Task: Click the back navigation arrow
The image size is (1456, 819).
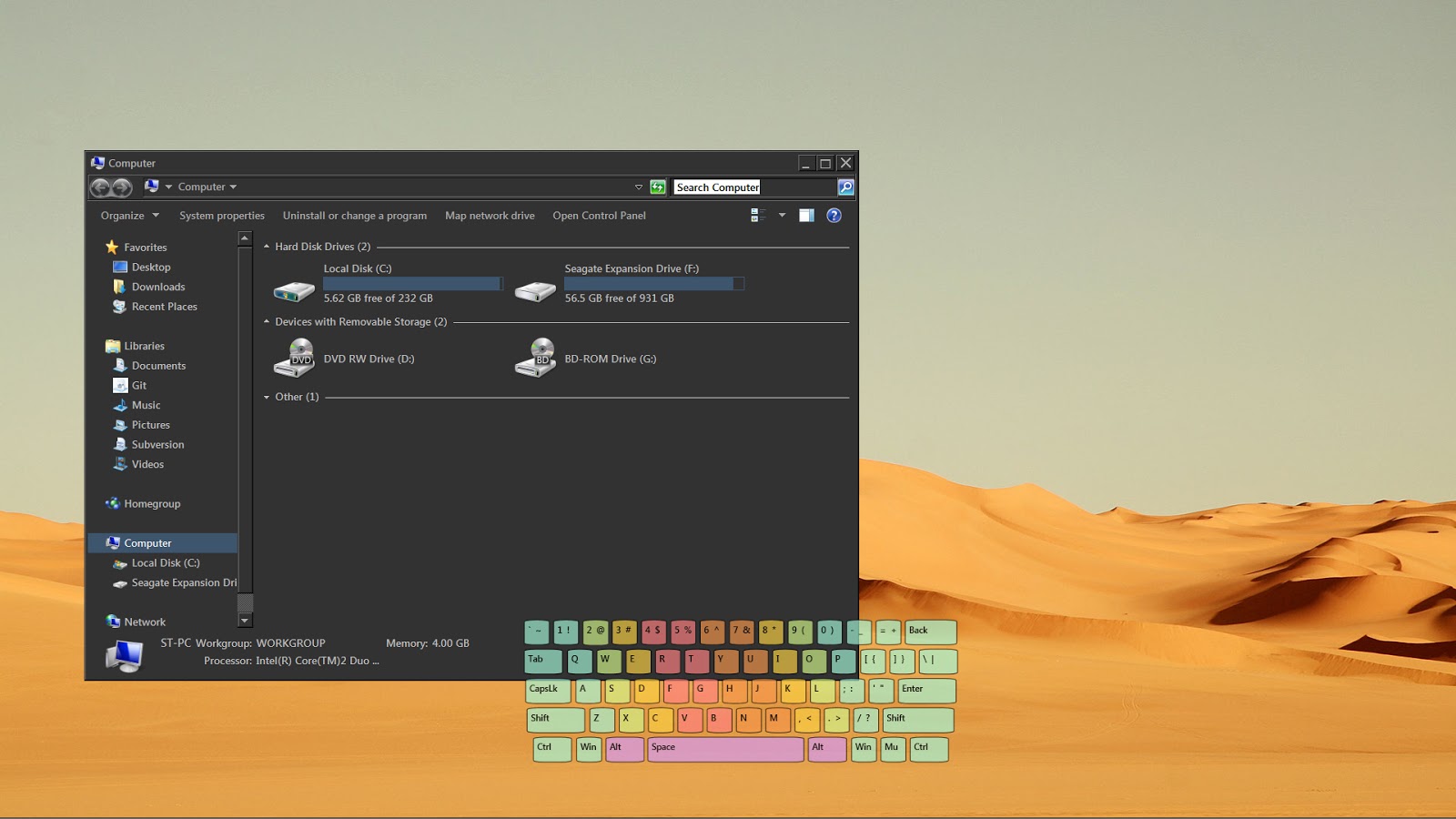Action: (101, 187)
